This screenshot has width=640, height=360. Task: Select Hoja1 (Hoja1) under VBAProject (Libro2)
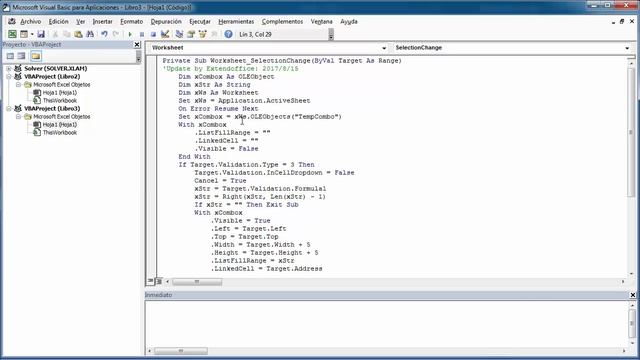click(x=60, y=93)
